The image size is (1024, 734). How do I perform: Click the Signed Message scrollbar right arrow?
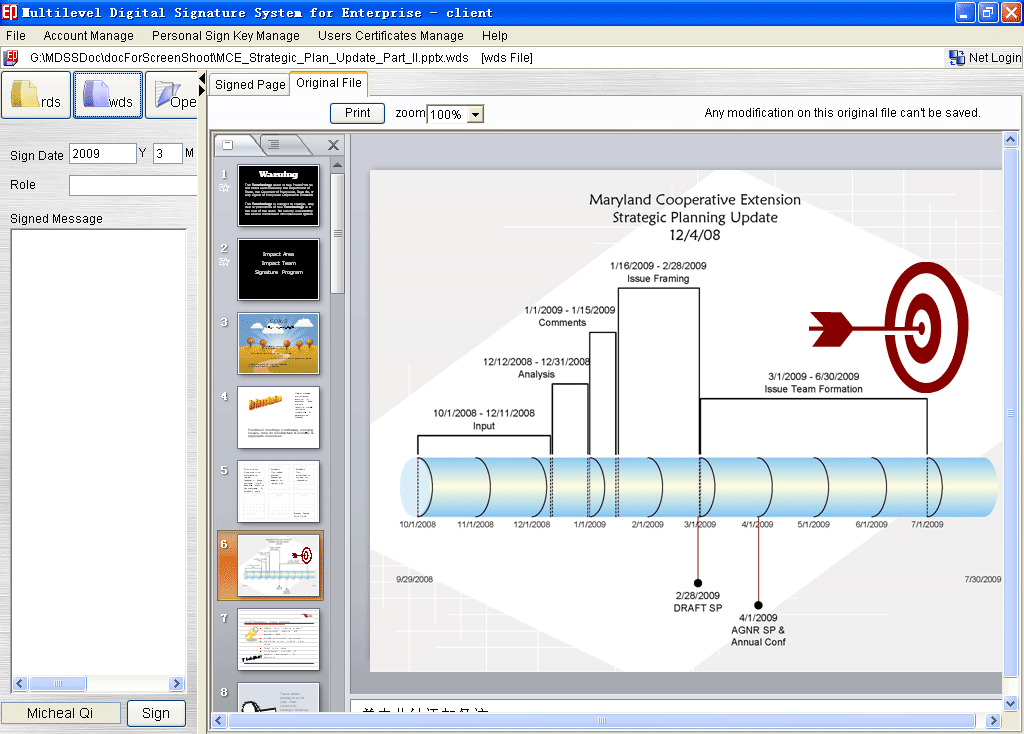[176, 683]
